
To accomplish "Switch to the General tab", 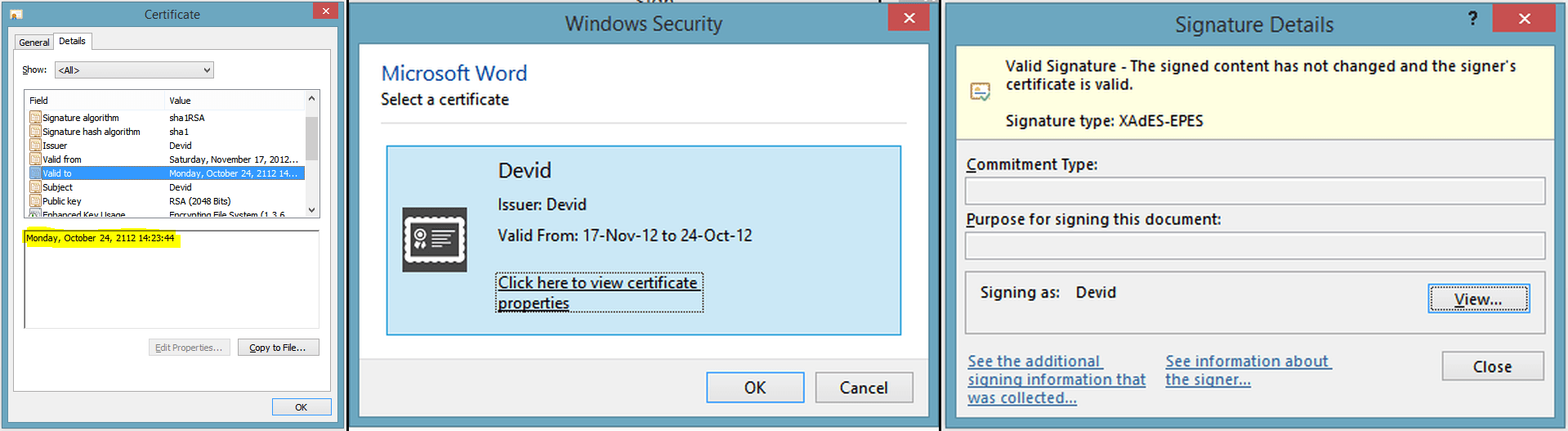I will [x=34, y=43].
